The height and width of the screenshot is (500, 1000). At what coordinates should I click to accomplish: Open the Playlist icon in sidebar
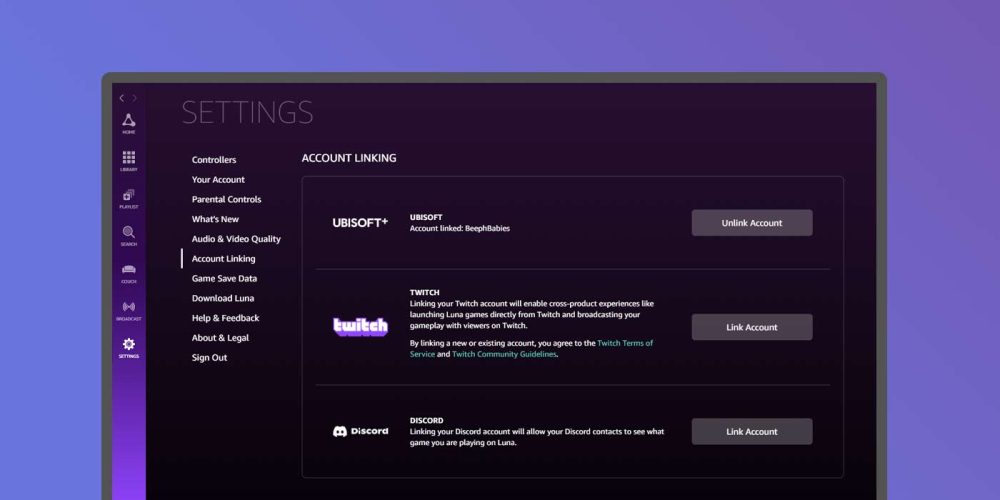pyautogui.click(x=128, y=196)
